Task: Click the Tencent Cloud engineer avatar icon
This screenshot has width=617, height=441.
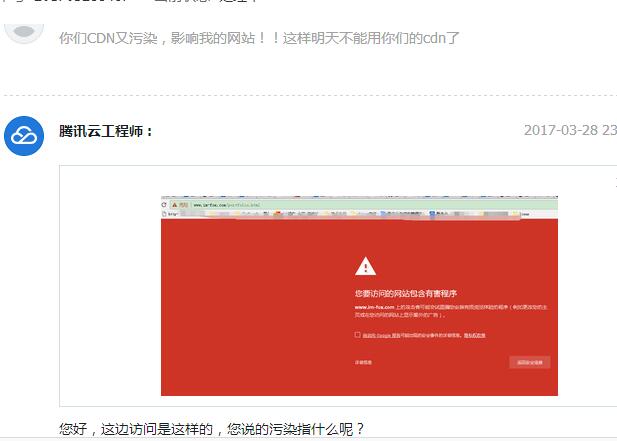Action: (x=24, y=136)
